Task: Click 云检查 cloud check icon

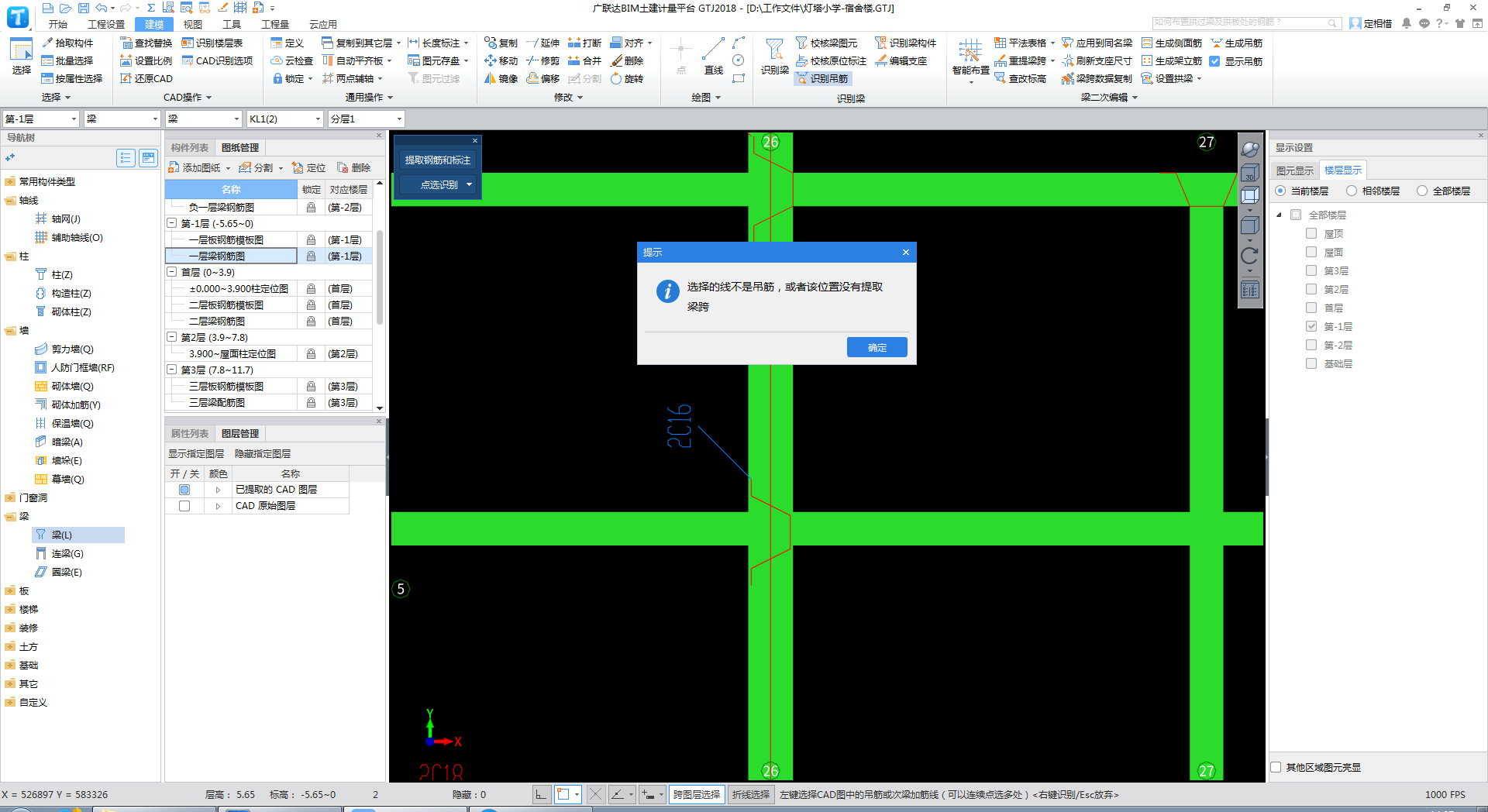Action: point(291,60)
